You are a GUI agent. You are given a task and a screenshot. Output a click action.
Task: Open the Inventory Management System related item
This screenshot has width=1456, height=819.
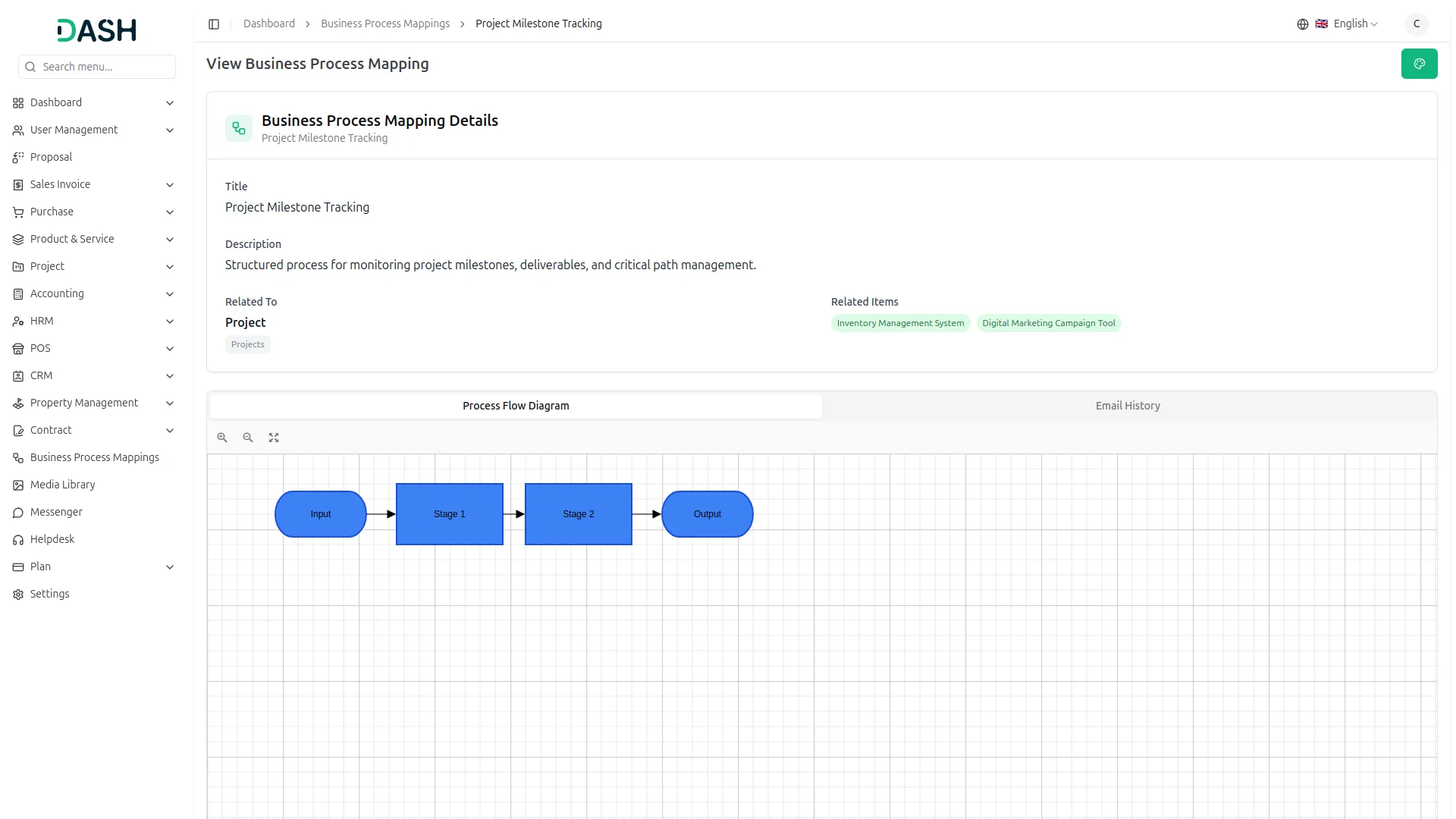(900, 323)
